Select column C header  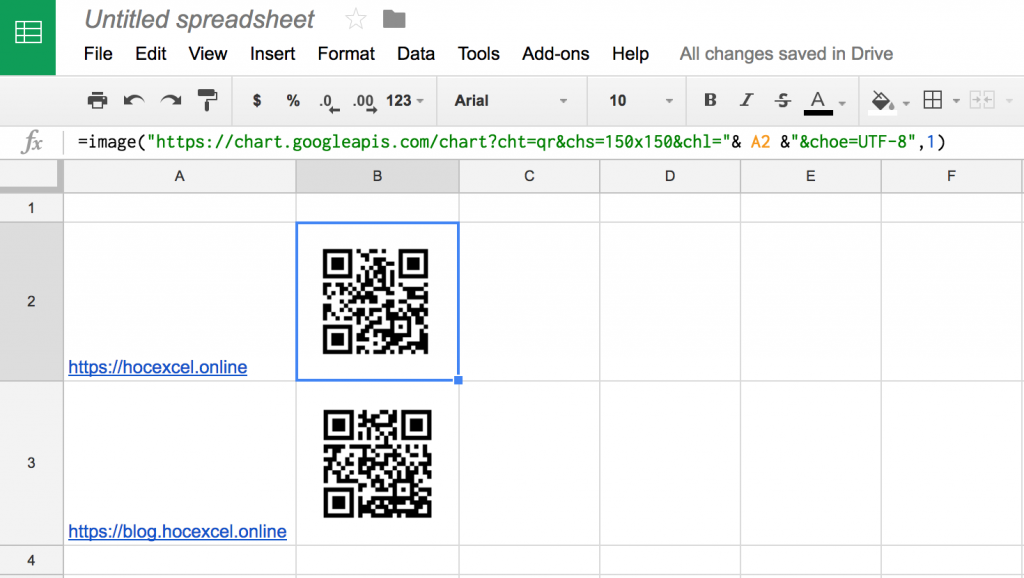coord(529,176)
